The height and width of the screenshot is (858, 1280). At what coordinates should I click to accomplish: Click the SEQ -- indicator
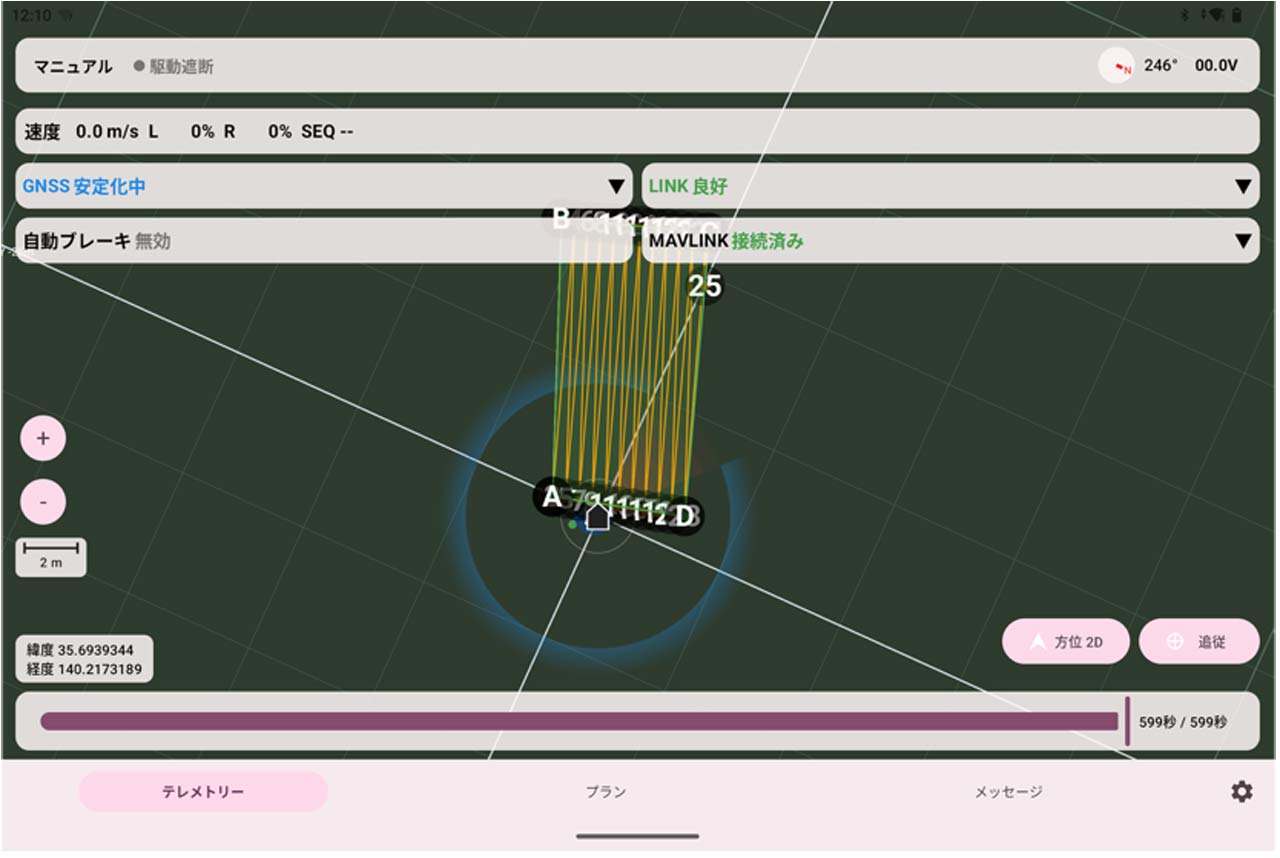click(x=327, y=132)
